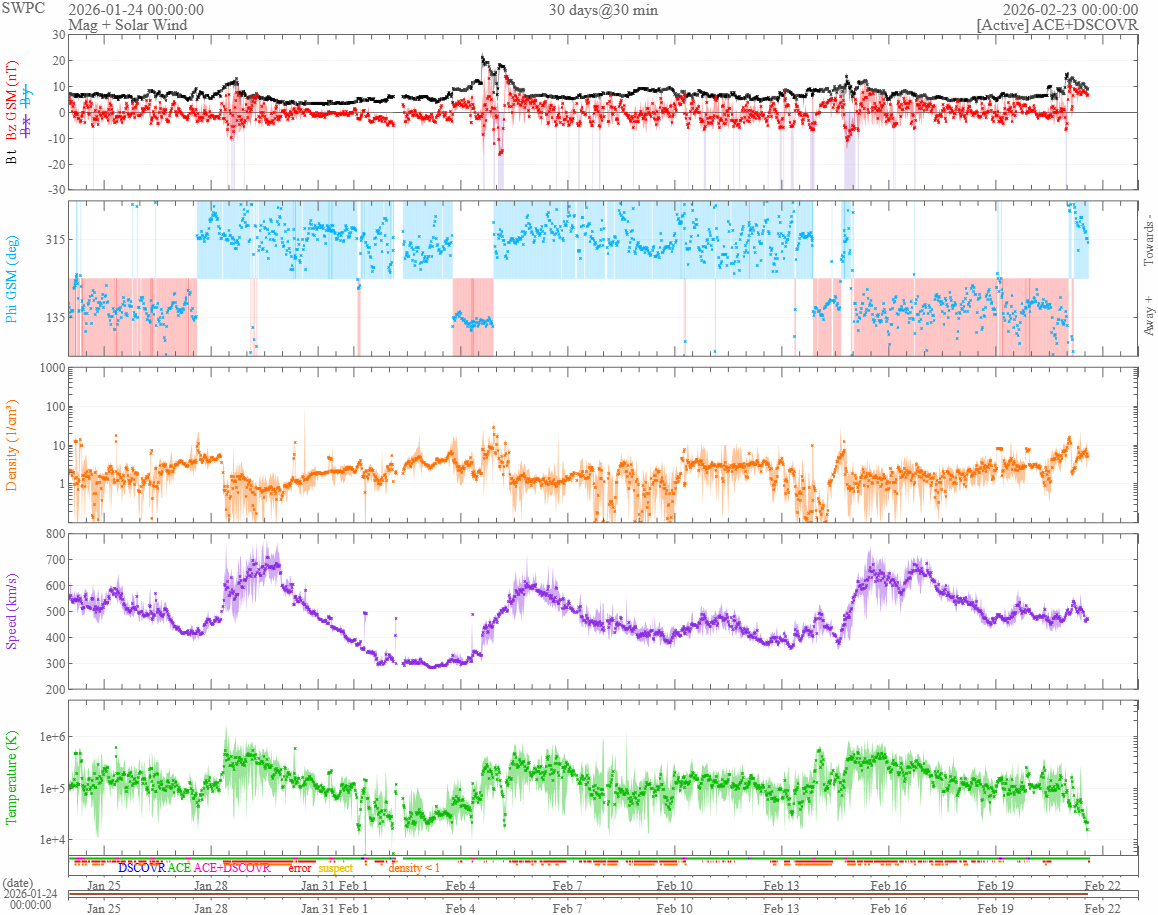This screenshot has height=915, width=1158.
Task: Click the red Bz GSM (nT) axis label
Action: point(11,100)
